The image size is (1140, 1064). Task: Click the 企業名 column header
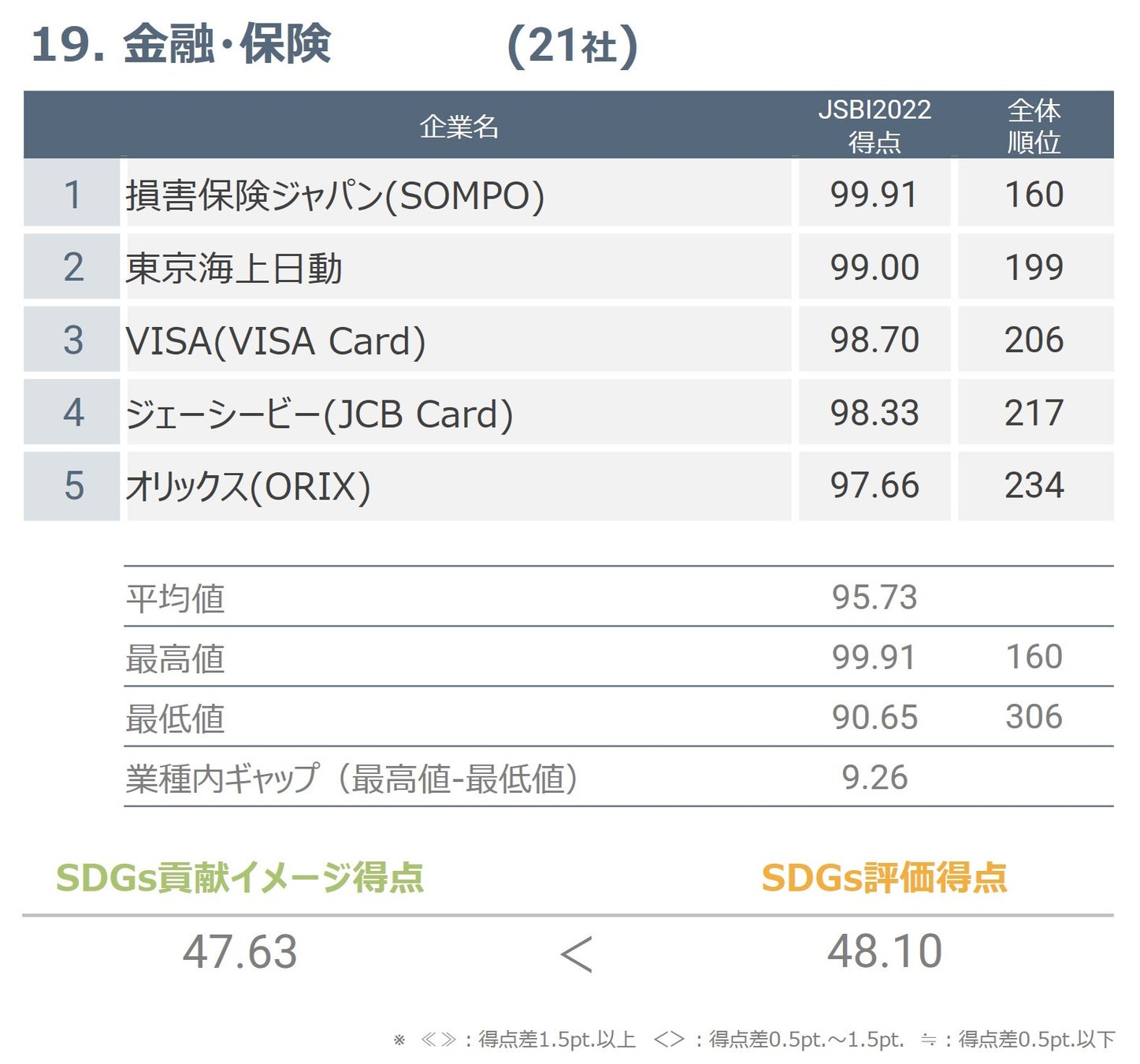[459, 126]
